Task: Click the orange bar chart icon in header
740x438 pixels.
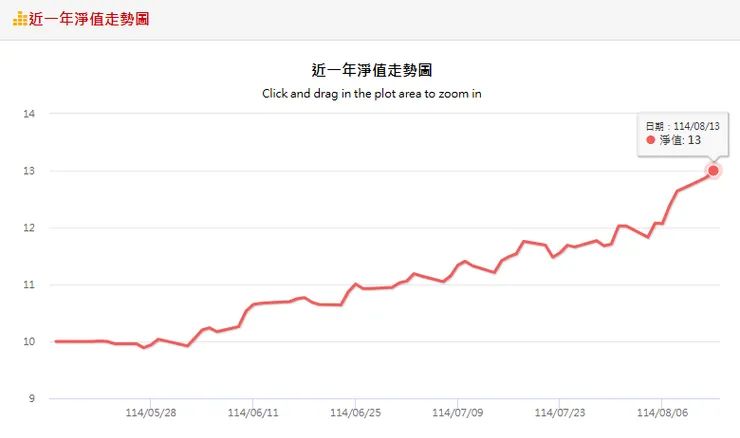Action: (x=20, y=19)
